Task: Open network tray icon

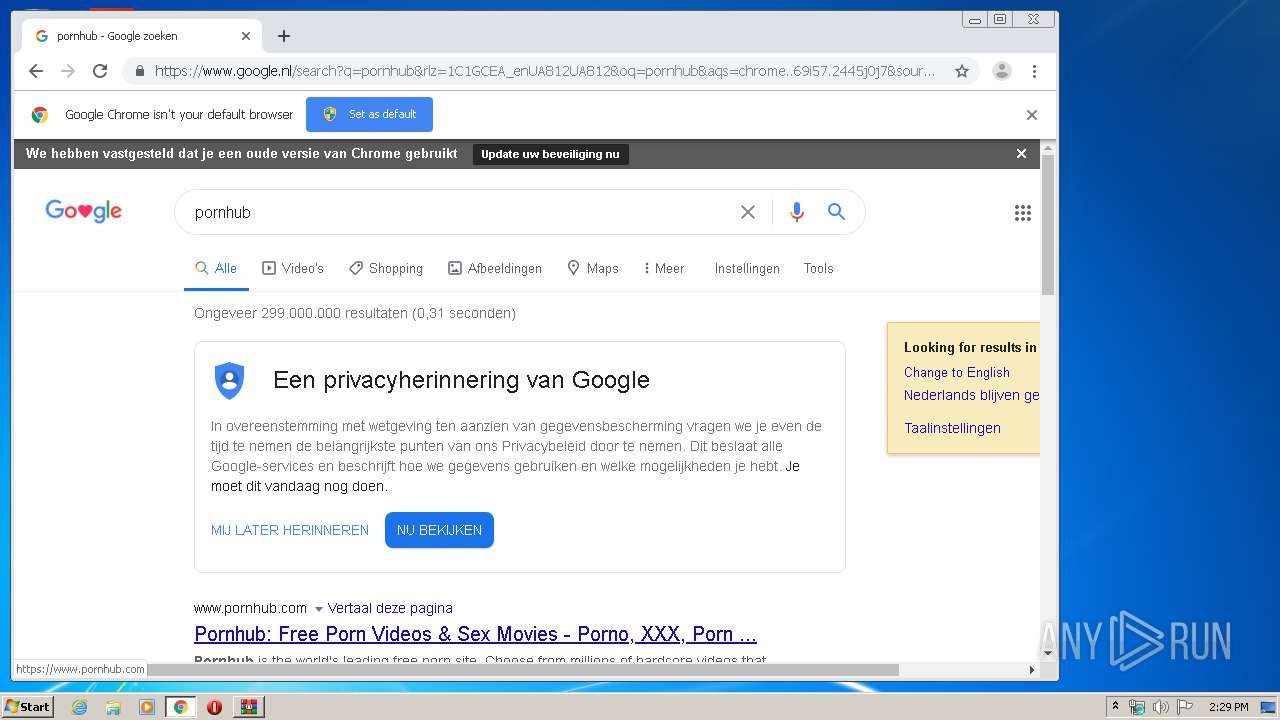Action: click(1137, 707)
